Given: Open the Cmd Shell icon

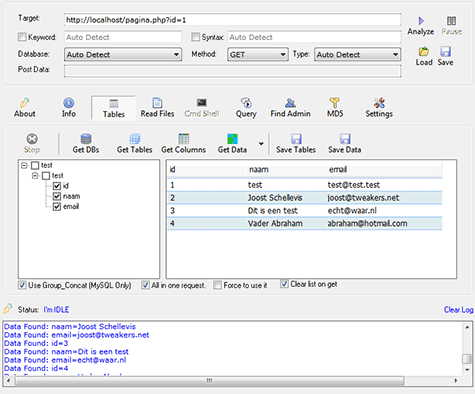Looking at the screenshot, I should (x=202, y=103).
